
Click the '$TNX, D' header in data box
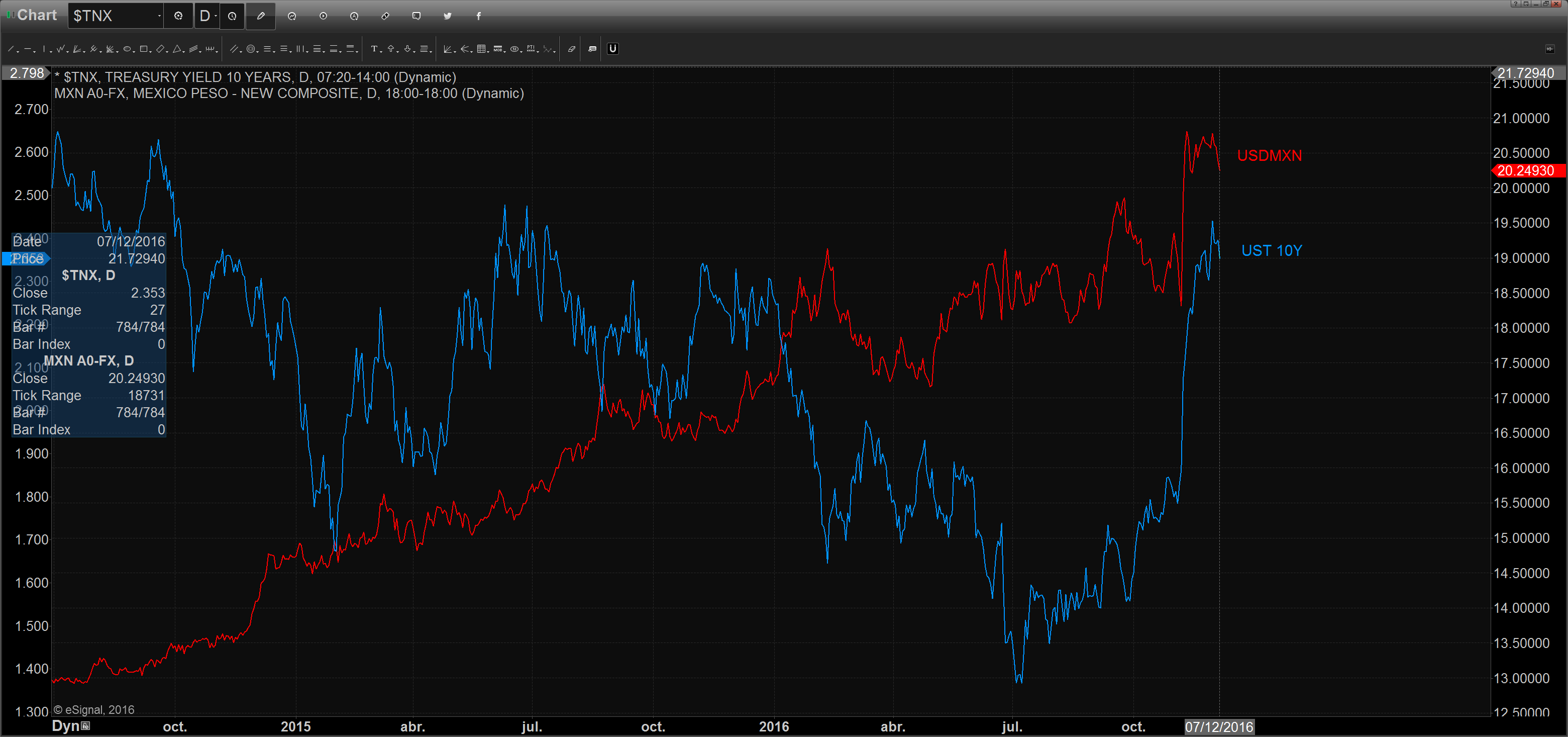88,275
